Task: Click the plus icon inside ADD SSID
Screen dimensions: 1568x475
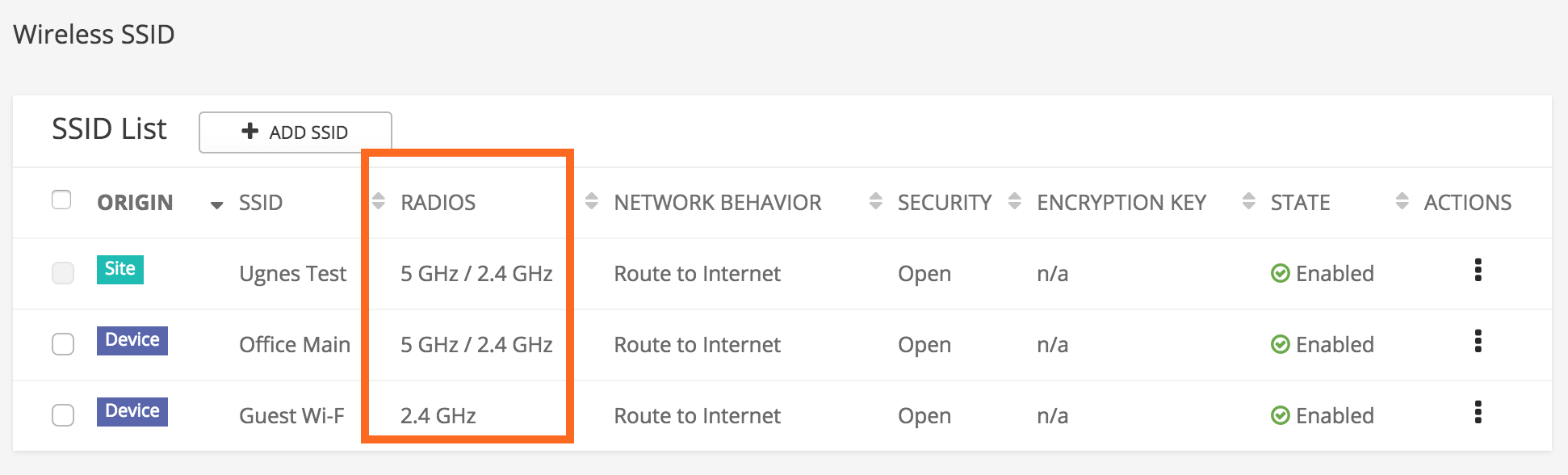Action: (248, 131)
